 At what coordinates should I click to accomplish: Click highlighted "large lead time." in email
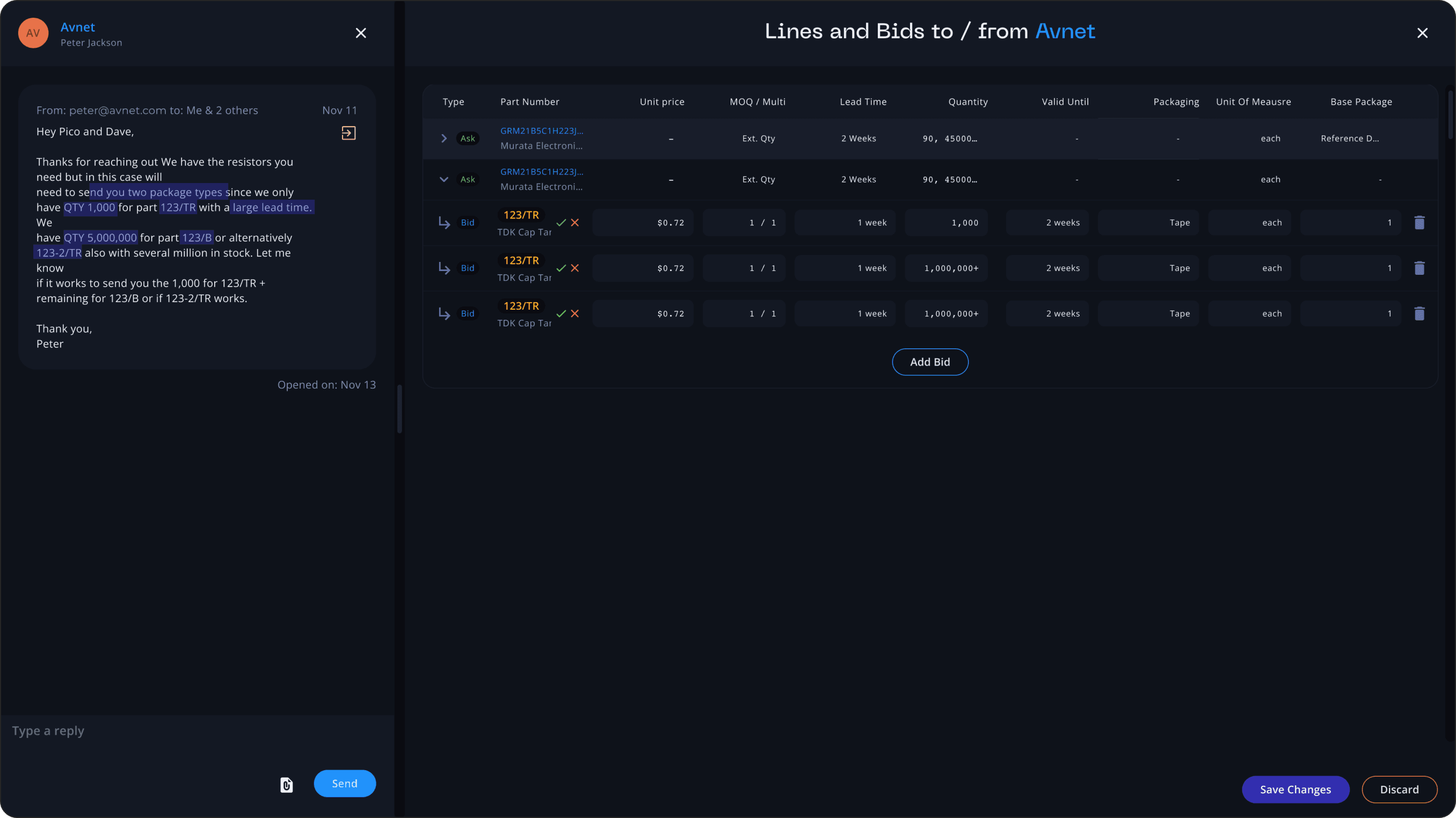coord(272,207)
